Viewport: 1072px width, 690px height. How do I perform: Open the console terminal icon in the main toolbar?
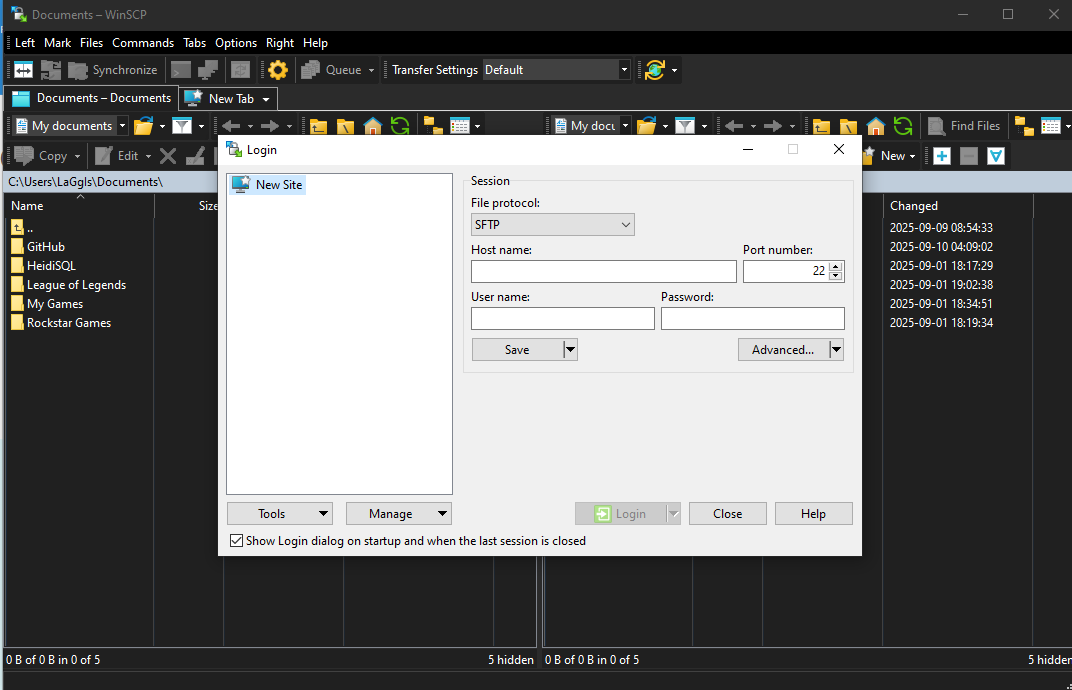coord(181,70)
